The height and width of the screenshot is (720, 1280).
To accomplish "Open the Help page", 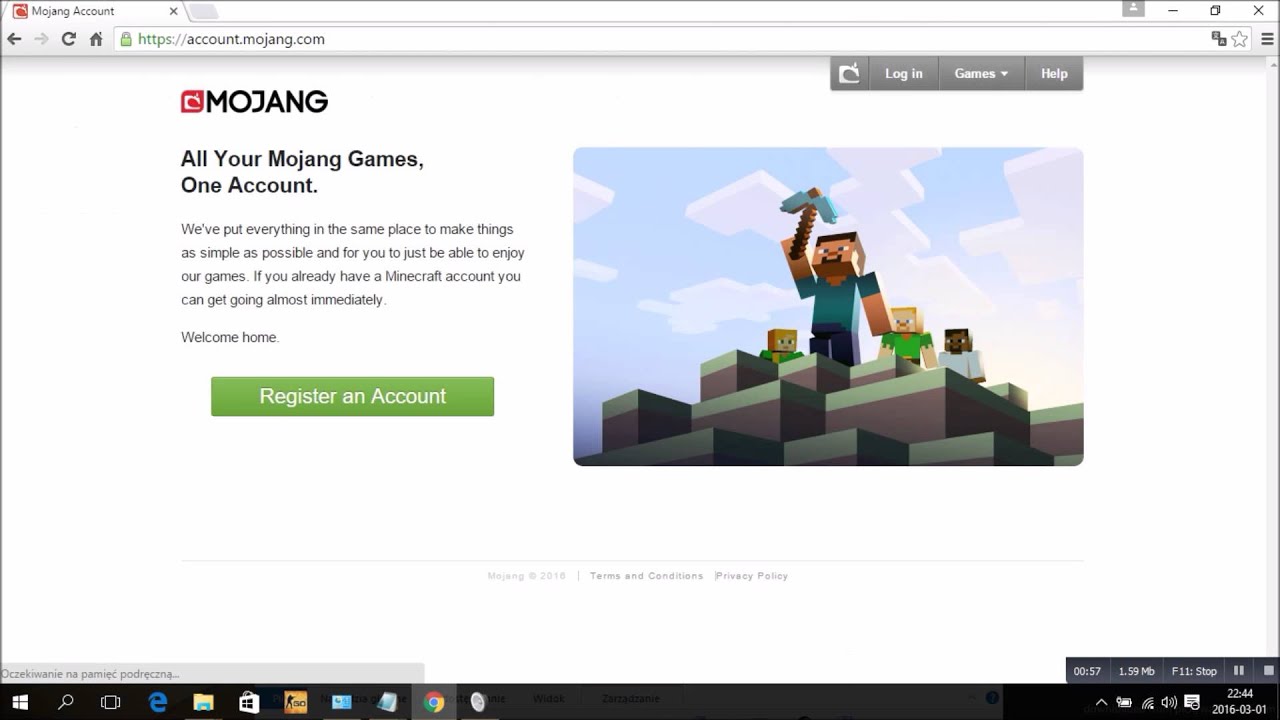I will (1054, 73).
